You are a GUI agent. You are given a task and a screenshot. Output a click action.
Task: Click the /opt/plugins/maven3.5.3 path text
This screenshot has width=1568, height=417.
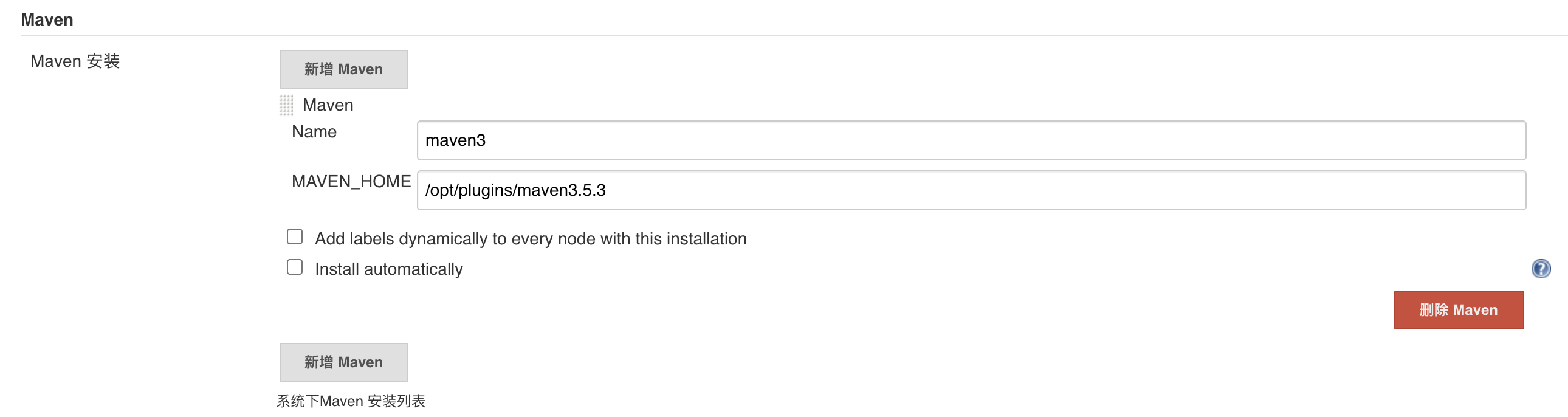tap(515, 190)
